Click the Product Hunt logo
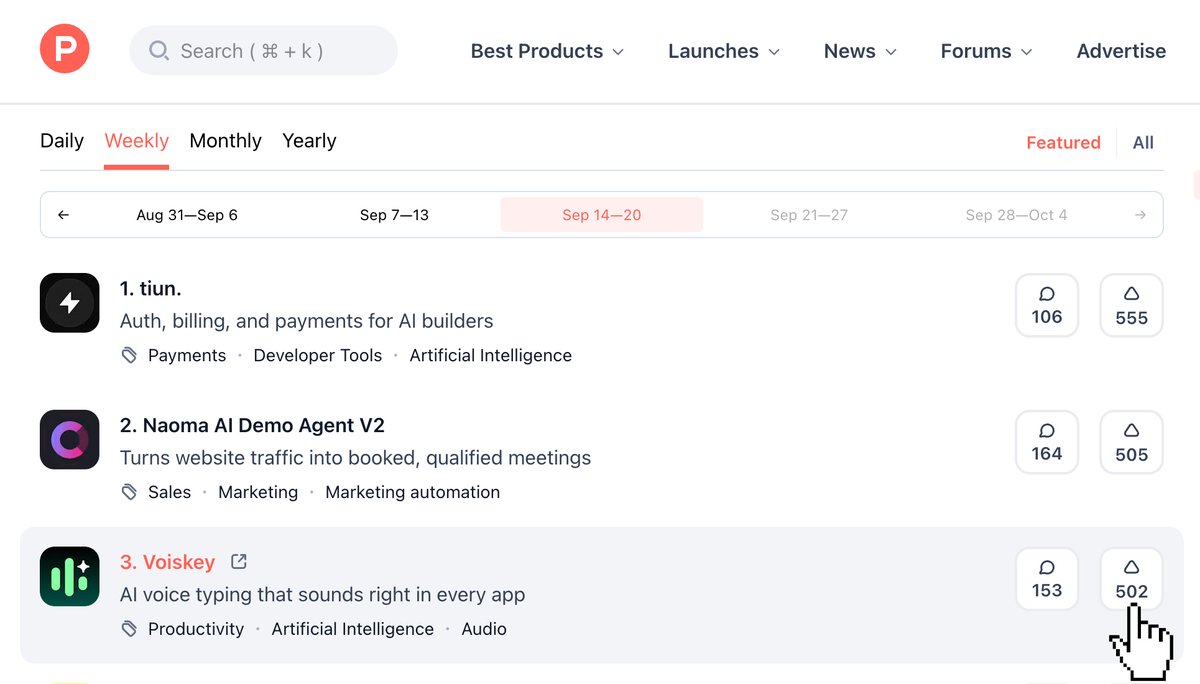Image resolution: width=1200 pixels, height=684 pixels. (x=65, y=49)
